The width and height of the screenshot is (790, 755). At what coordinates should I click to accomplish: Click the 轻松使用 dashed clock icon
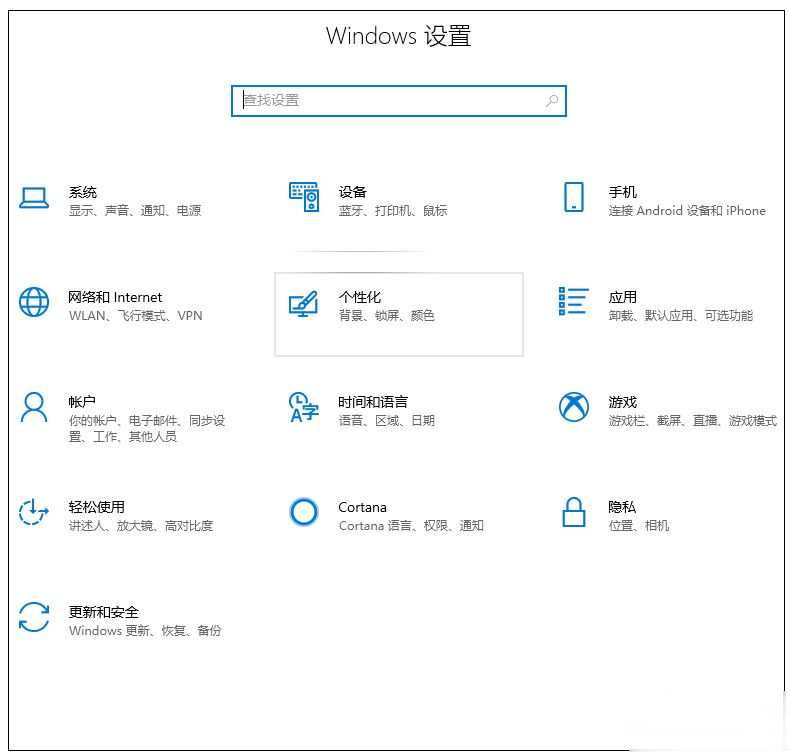pyautogui.click(x=33, y=512)
